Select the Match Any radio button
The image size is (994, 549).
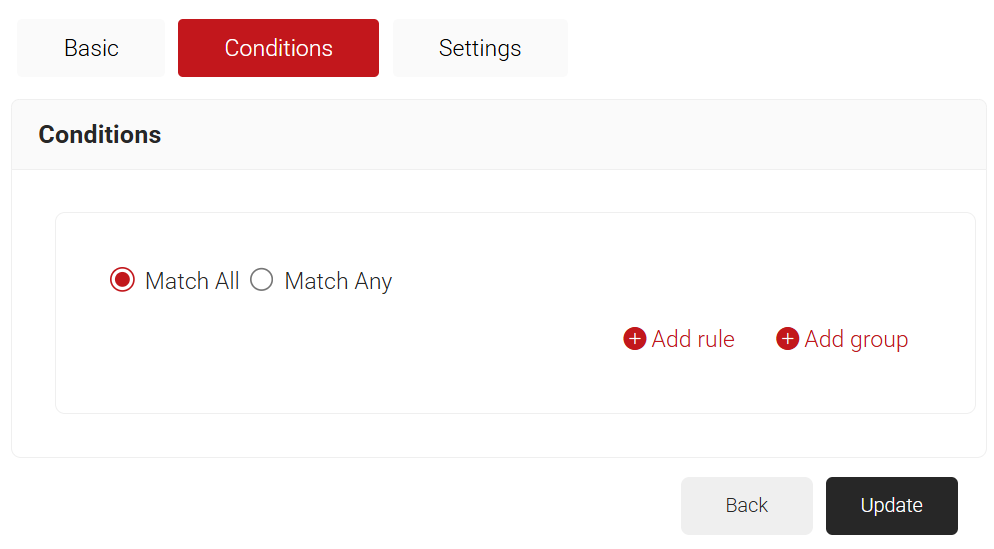pyautogui.click(x=261, y=280)
